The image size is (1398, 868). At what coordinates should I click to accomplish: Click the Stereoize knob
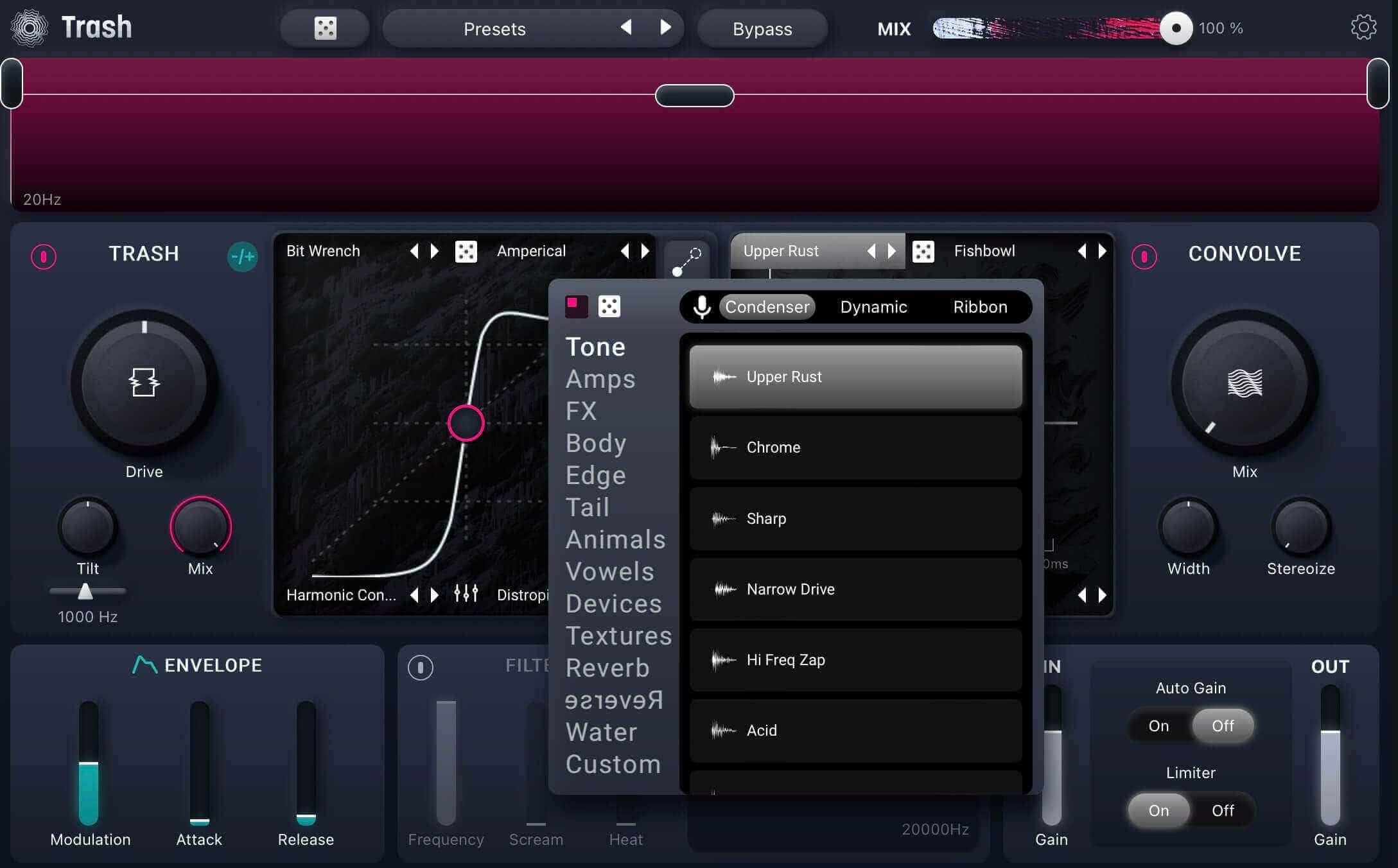tap(1300, 527)
